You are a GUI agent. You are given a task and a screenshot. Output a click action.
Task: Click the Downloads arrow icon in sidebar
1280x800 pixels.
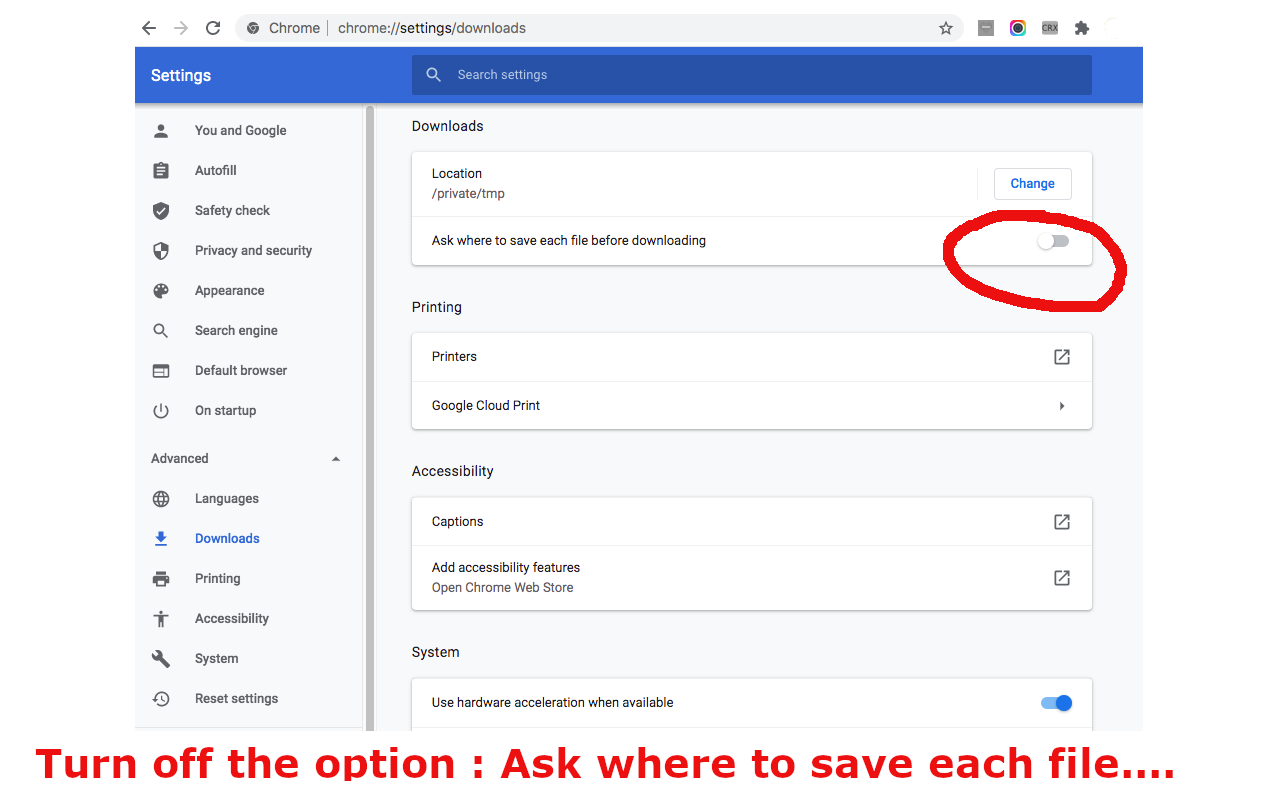161,538
